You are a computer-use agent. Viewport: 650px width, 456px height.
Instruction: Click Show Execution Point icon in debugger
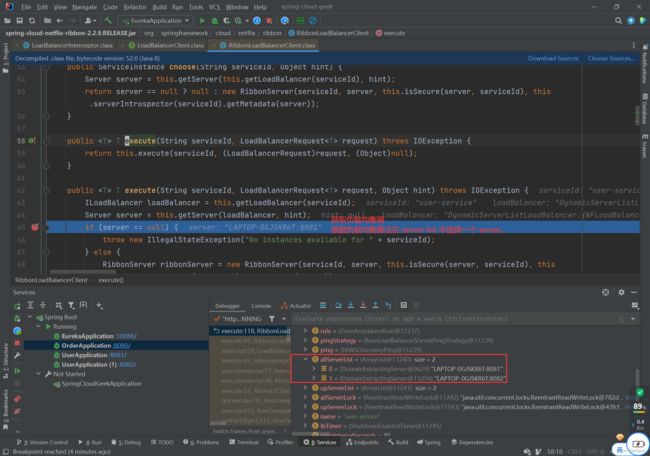tap(323, 306)
